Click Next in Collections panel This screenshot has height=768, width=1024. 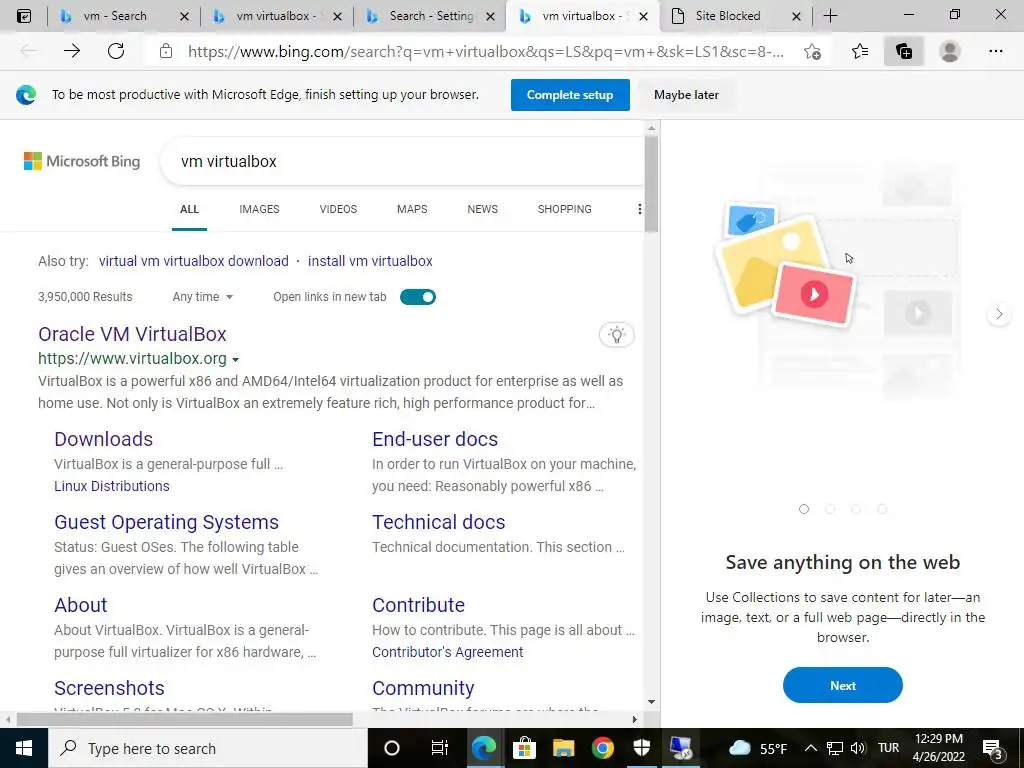coord(842,686)
